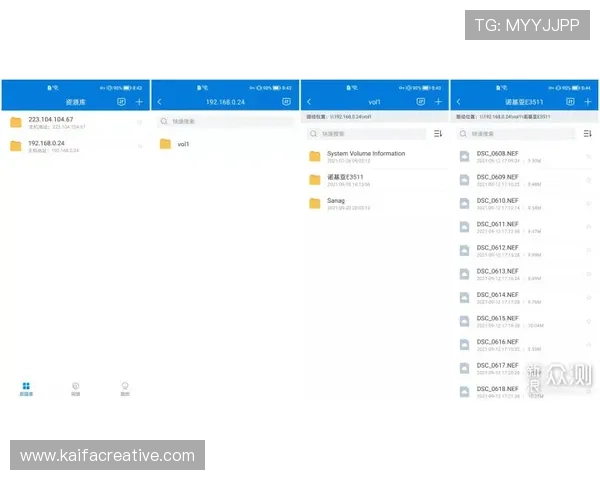Select the 223.104.104.67 row circle

pos(140,122)
